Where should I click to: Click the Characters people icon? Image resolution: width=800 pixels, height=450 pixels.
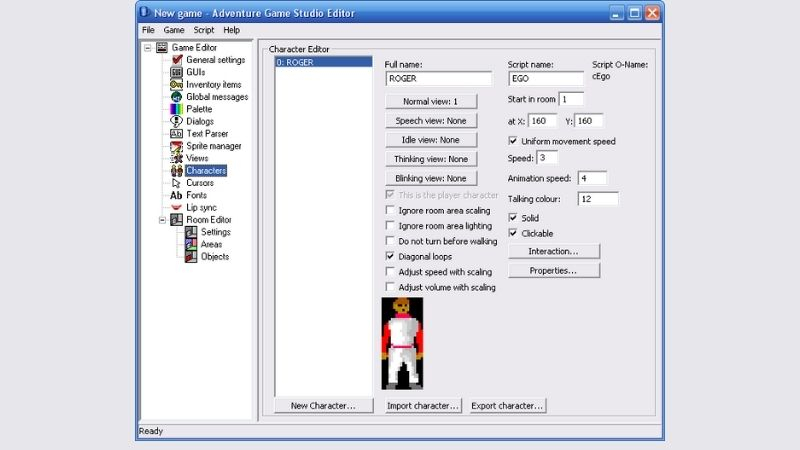(177, 170)
